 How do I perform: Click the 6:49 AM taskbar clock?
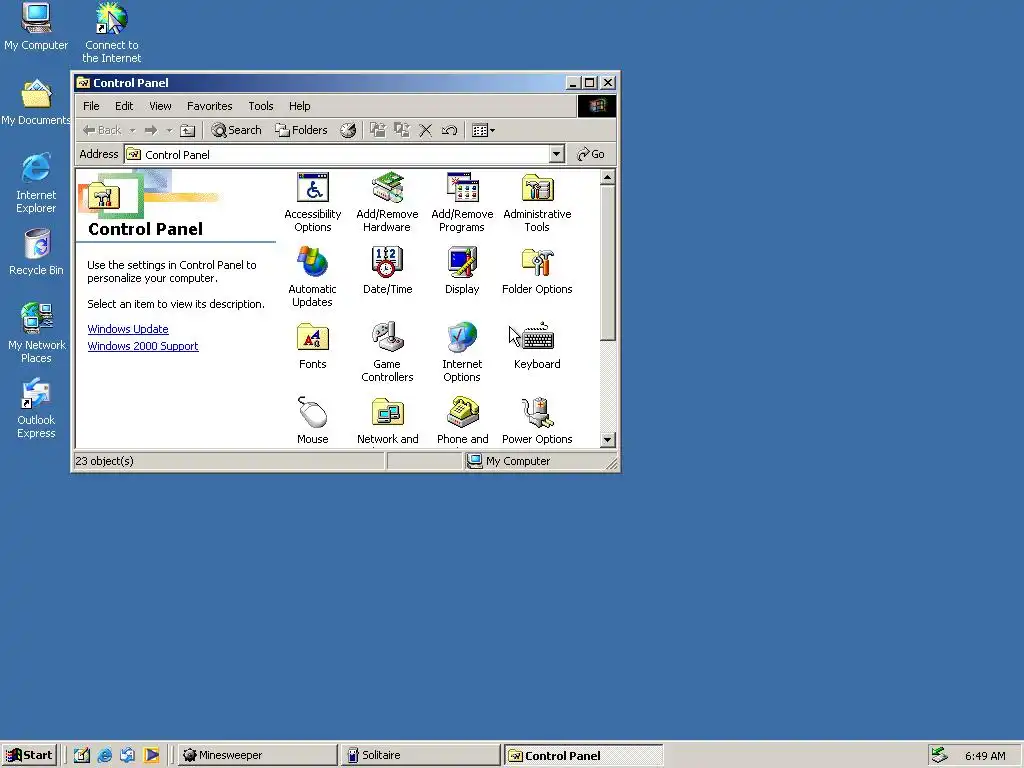point(985,756)
